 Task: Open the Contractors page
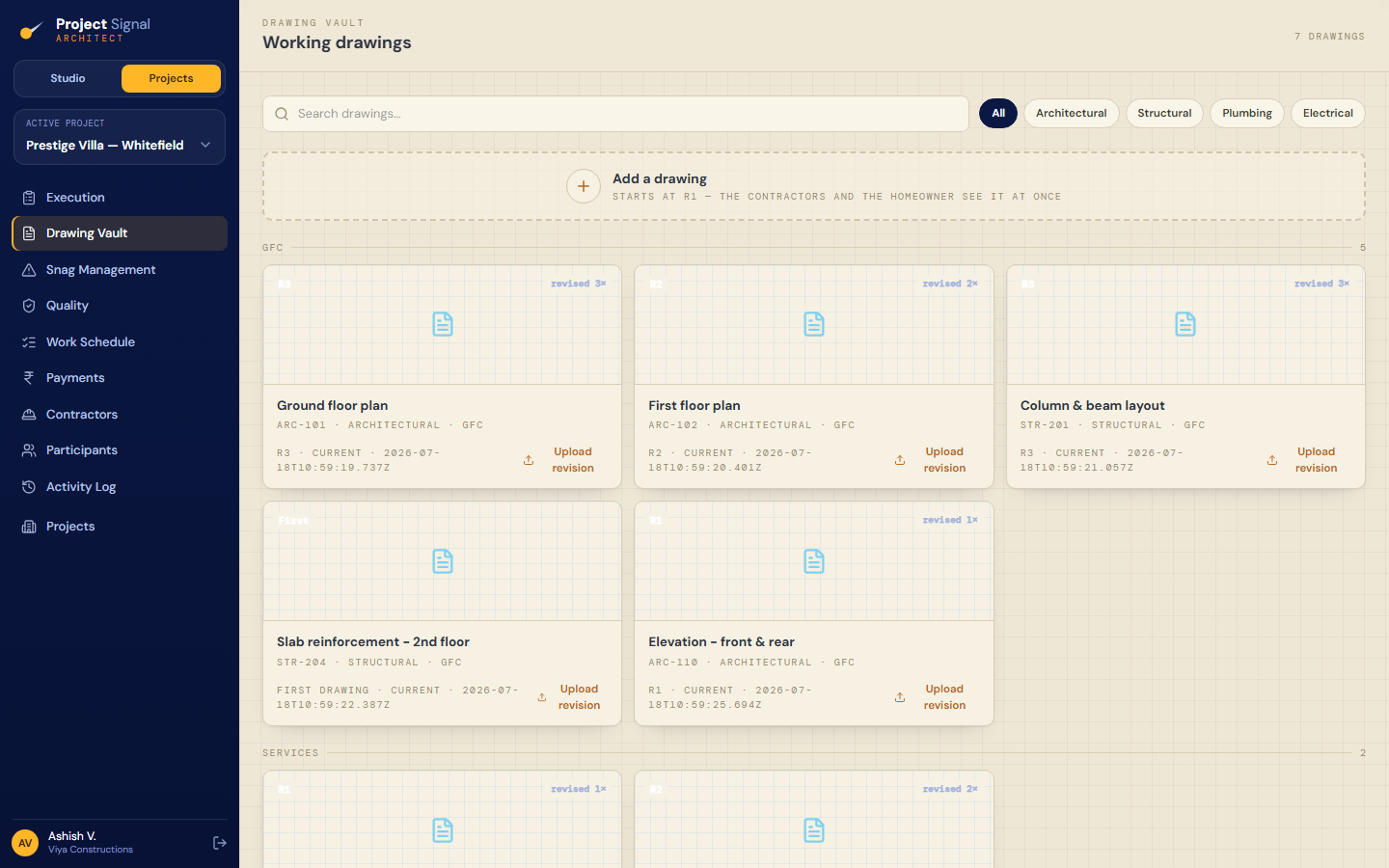tap(120, 415)
